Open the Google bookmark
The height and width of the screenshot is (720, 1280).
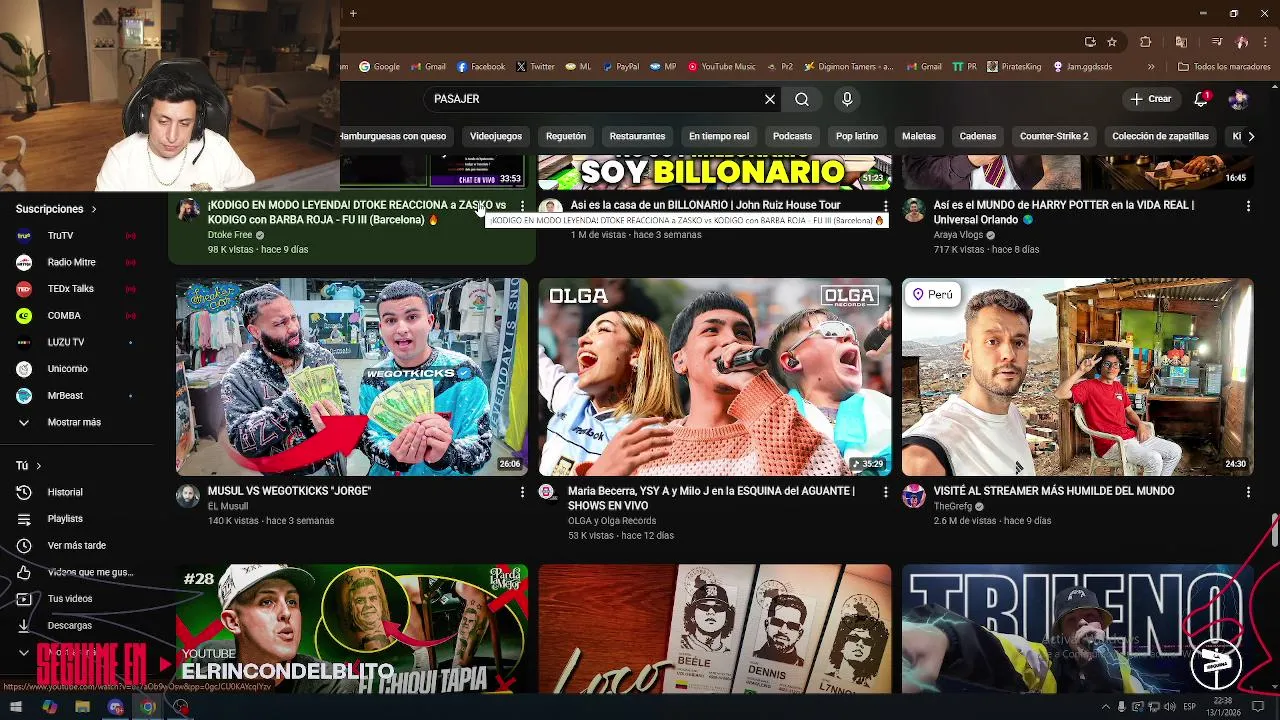[x=380, y=67]
